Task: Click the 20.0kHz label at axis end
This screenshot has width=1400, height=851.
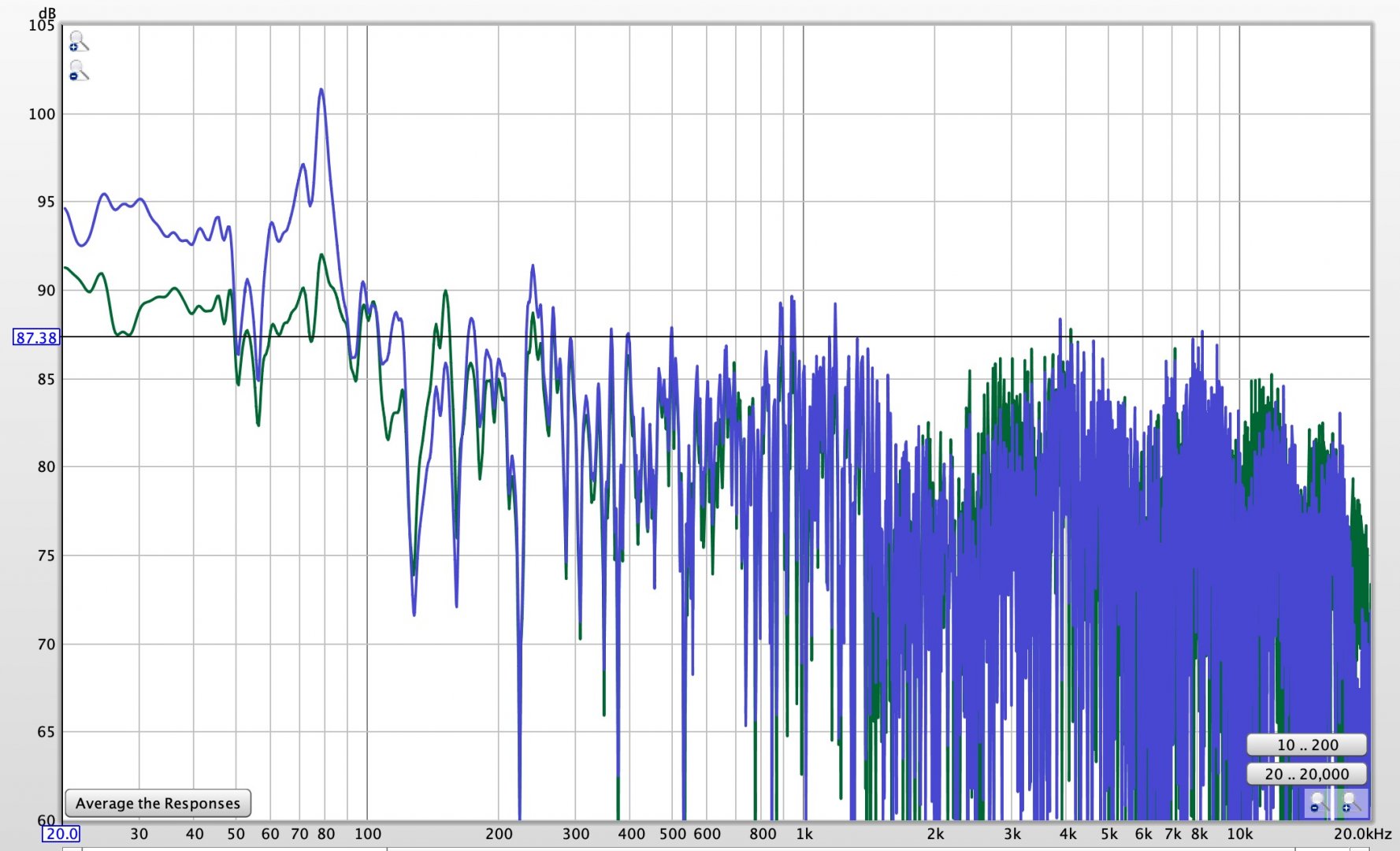Action: (x=1361, y=834)
